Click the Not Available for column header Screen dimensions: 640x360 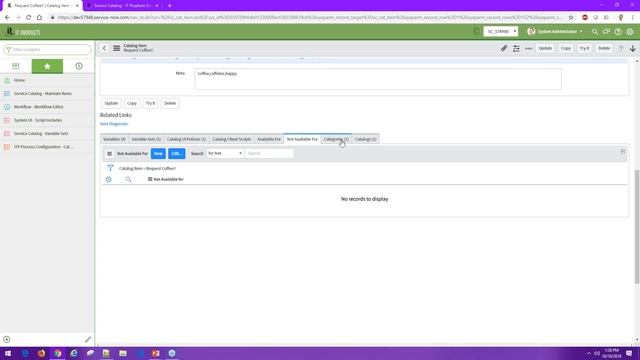(169, 179)
